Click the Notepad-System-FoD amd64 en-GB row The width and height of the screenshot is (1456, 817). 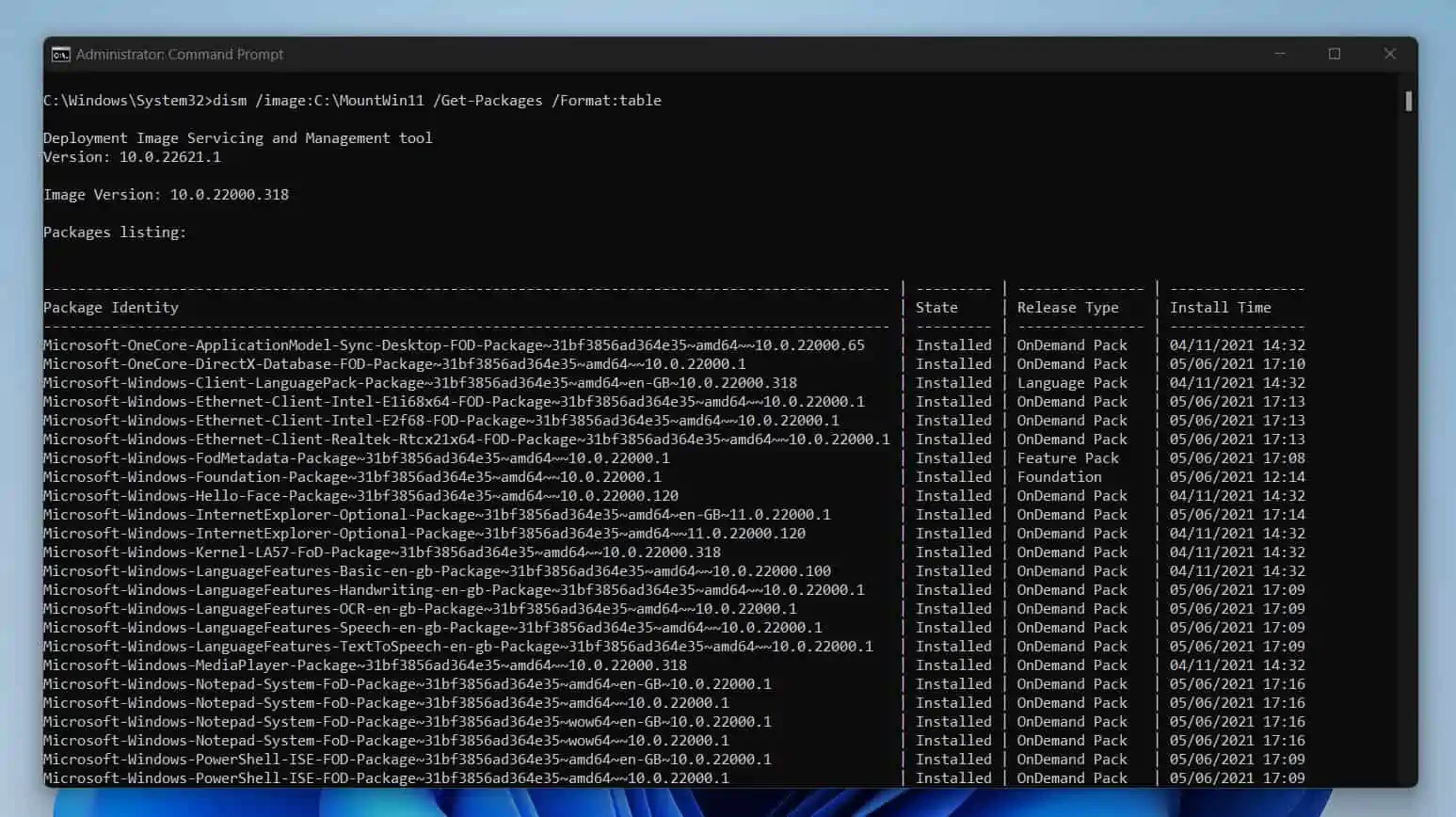(674, 684)
